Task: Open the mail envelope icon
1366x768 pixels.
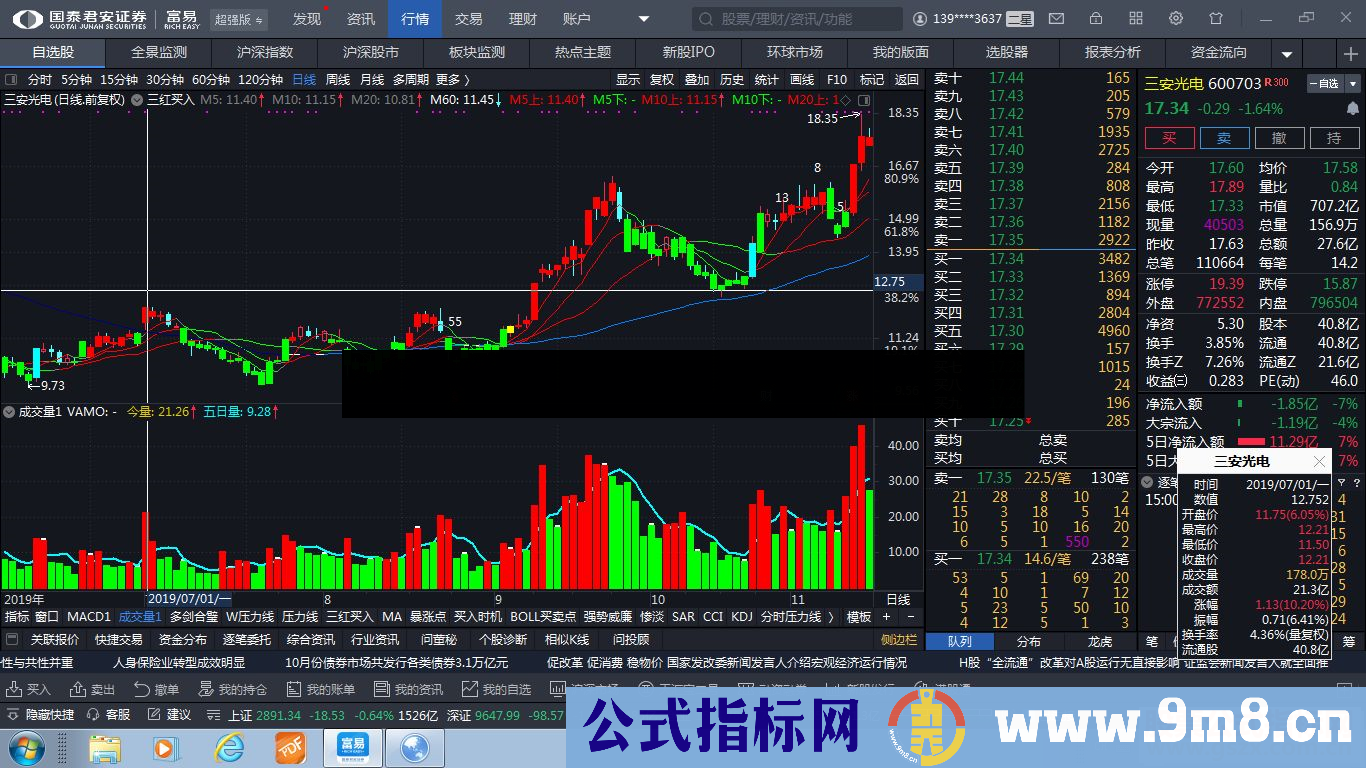Action: click(1055, 18)
